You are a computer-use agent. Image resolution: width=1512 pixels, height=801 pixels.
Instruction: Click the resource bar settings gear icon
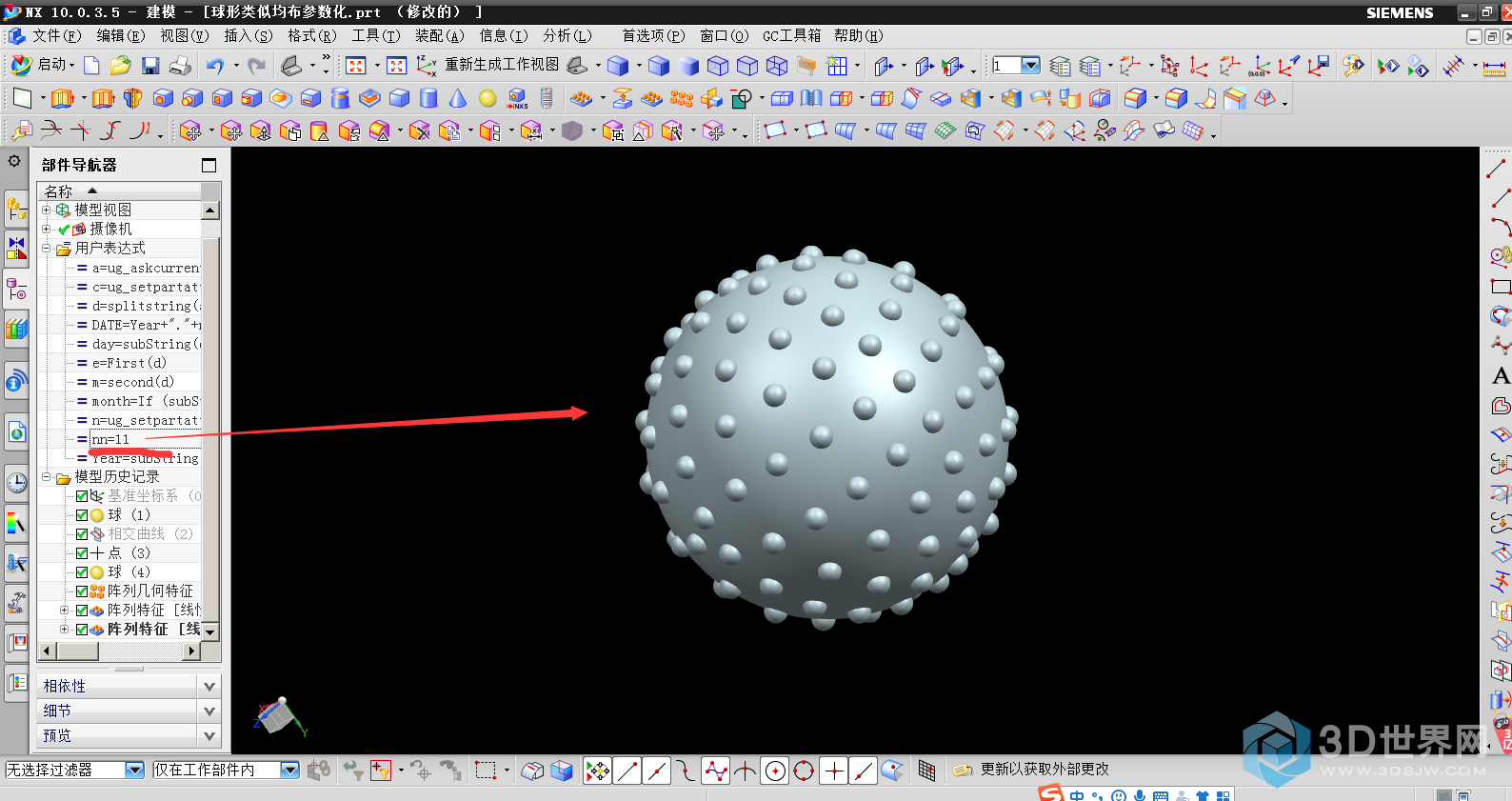click(14, 161)
